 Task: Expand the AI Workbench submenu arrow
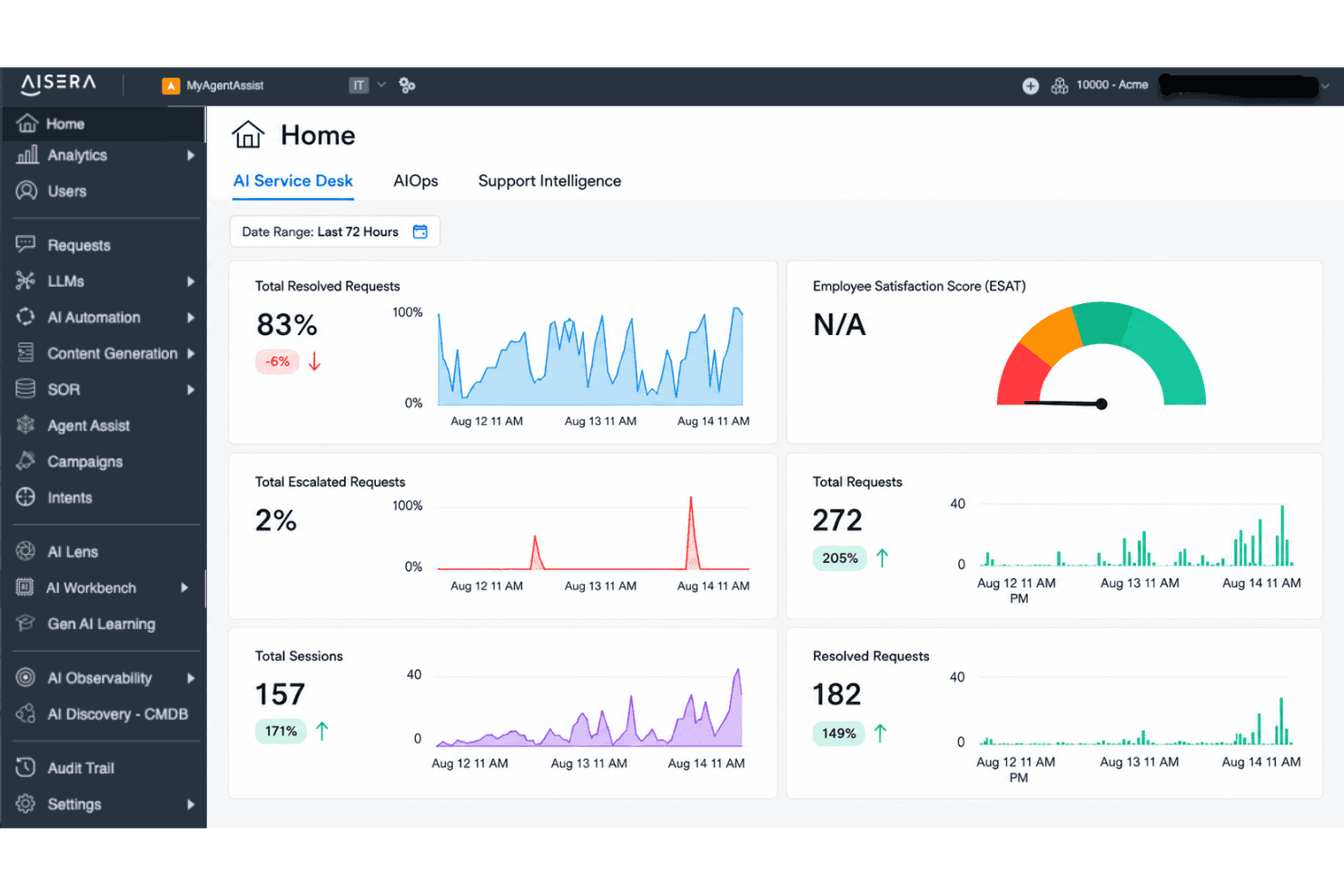coord(184,587)
